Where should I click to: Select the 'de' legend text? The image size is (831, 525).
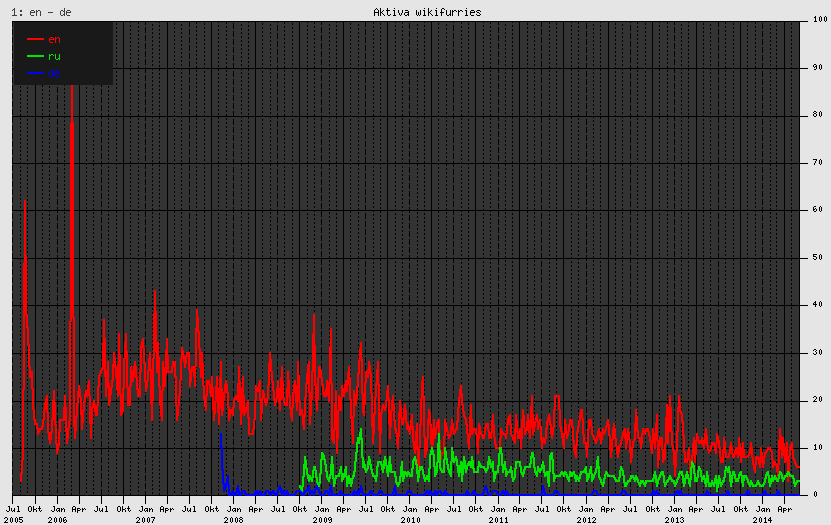click(x=54, y=73)
